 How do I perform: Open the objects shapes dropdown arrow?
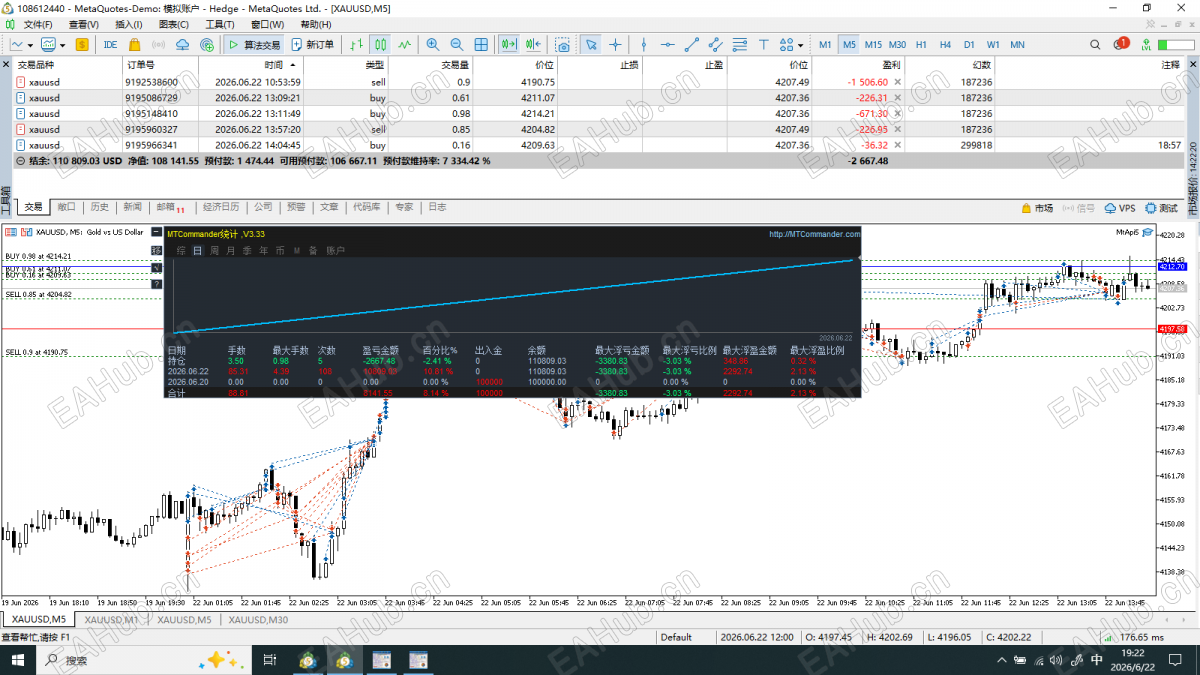click(800, 44)
